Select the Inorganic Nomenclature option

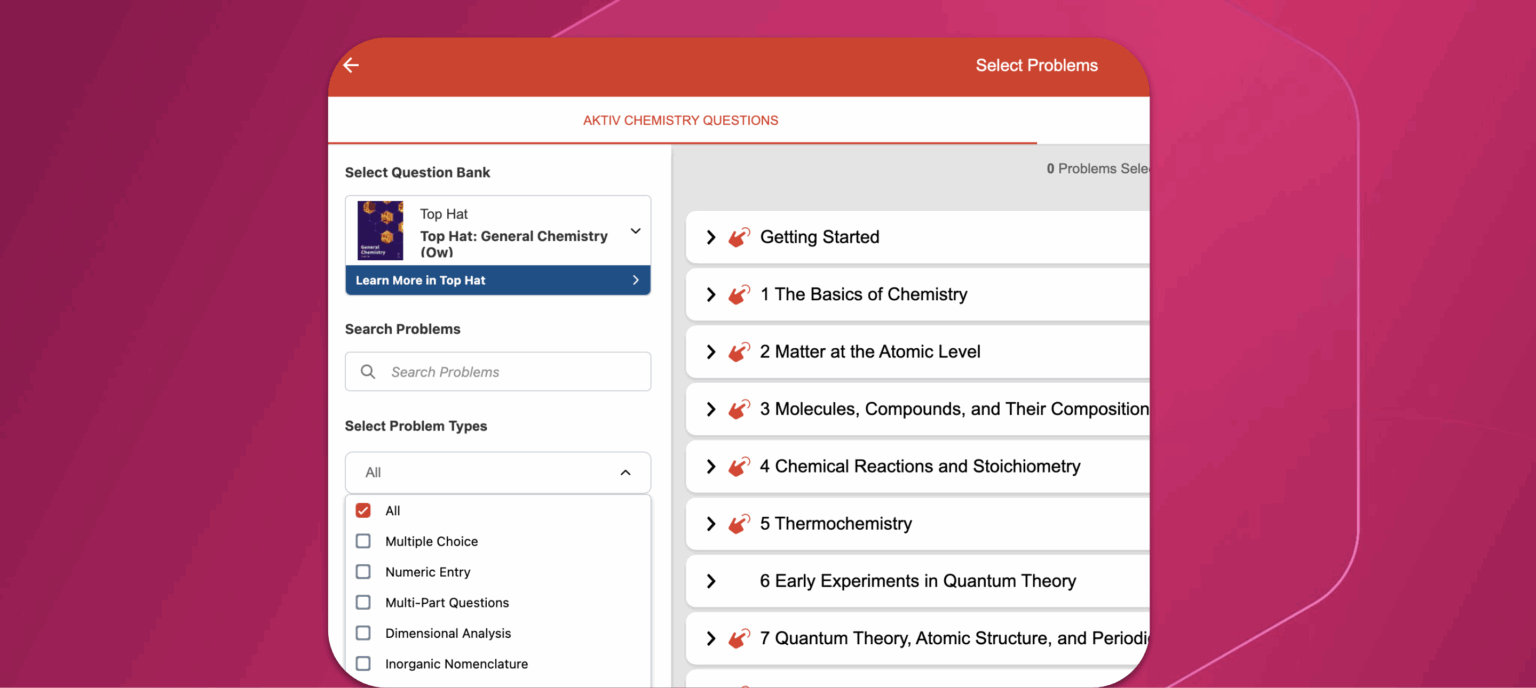point(363,663)
